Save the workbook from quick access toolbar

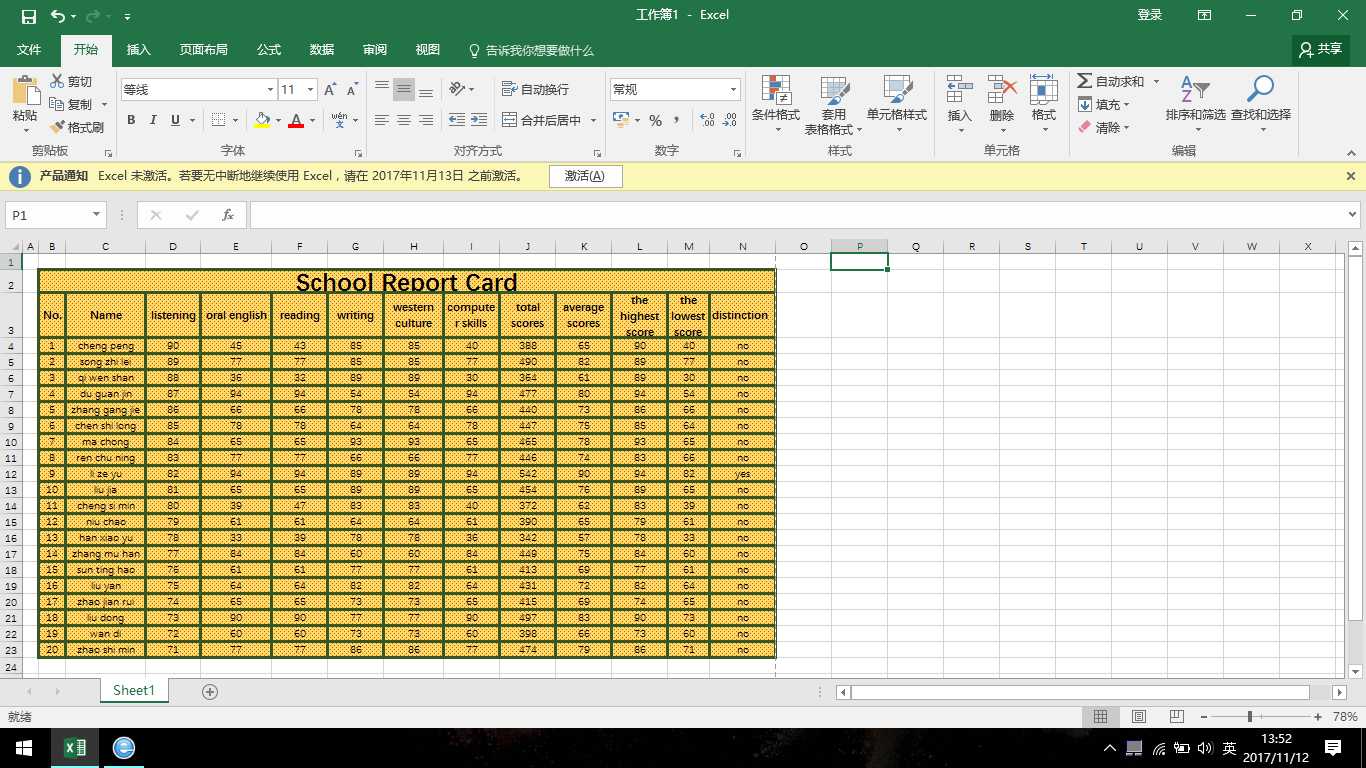(28, 16)
